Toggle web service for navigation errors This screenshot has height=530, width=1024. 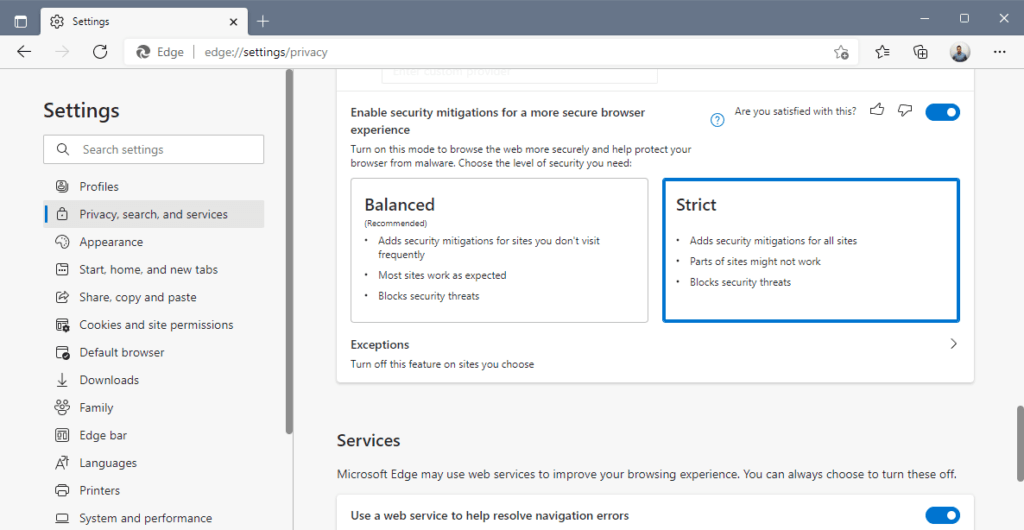click(x=942, y=516)
